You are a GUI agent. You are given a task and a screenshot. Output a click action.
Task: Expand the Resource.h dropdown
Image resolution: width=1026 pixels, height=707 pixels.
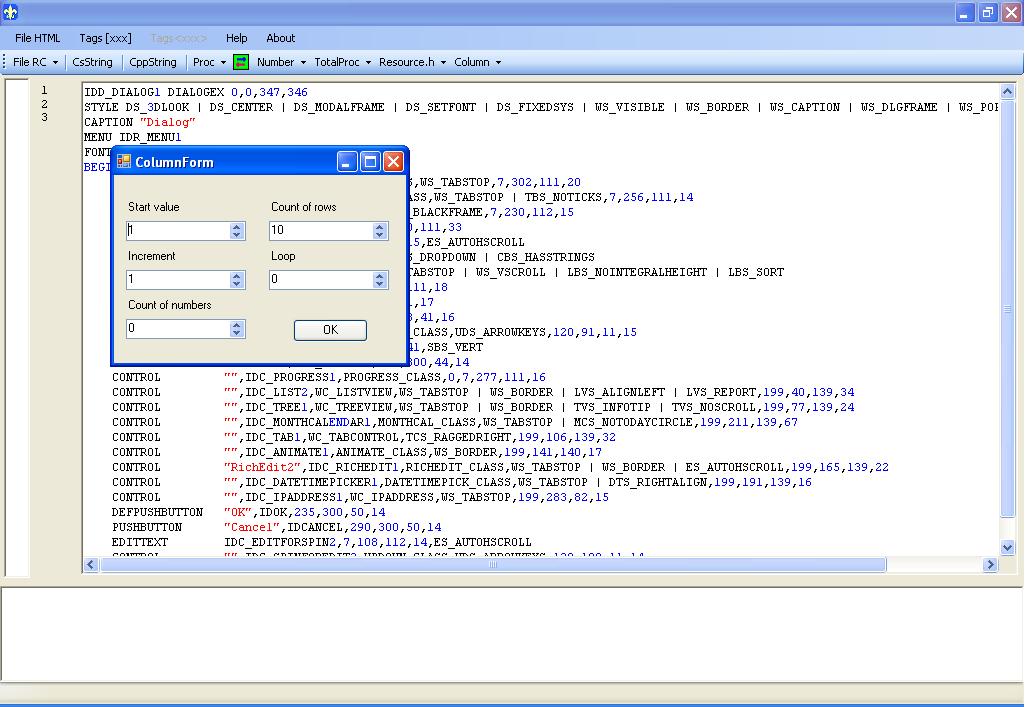[412, 62]
